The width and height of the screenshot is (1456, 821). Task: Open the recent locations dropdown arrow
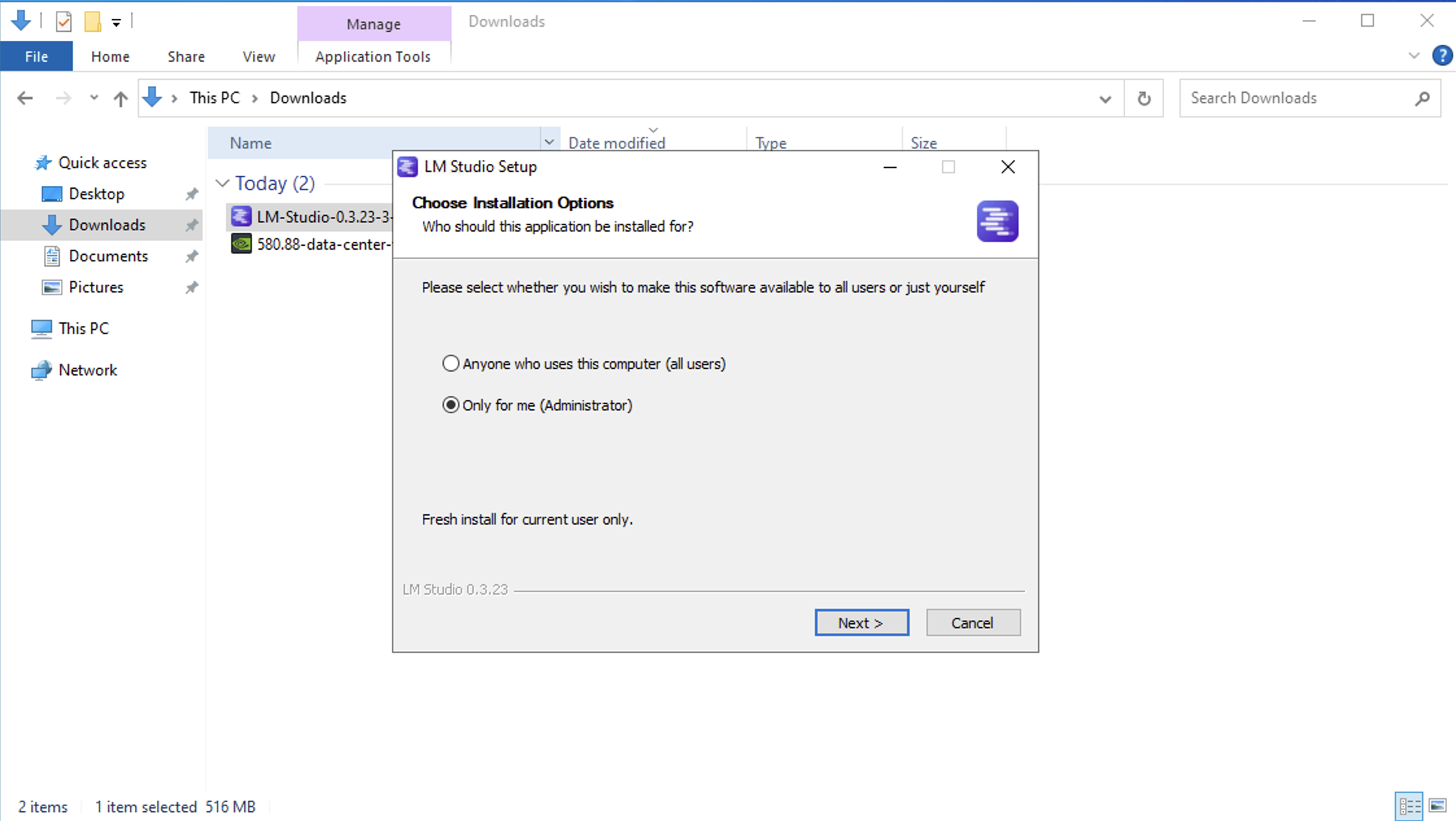(94, 98)
